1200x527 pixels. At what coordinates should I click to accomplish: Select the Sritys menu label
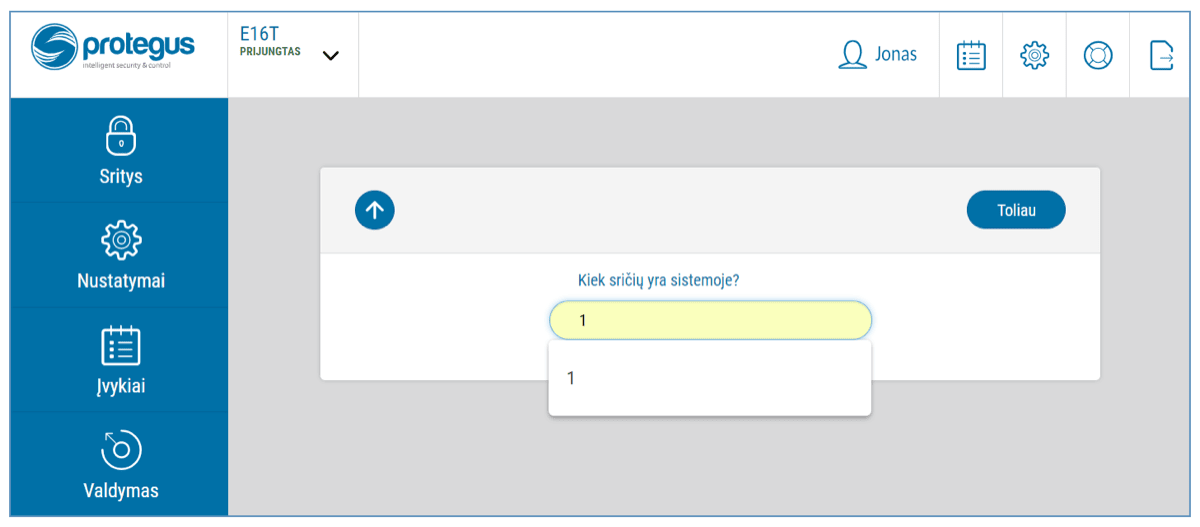tap(121, 177)
